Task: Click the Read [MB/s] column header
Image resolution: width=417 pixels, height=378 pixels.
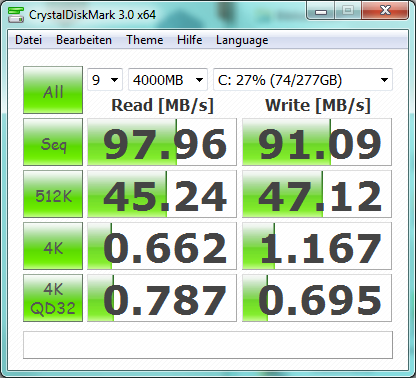Action: pos(162,106)
